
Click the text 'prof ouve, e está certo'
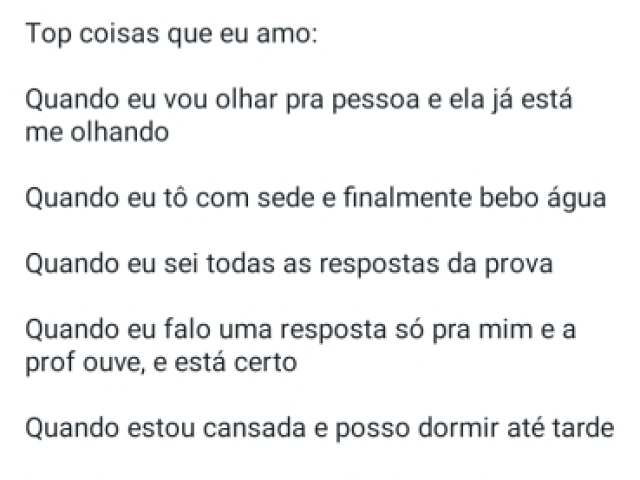[x=161, y=362]
